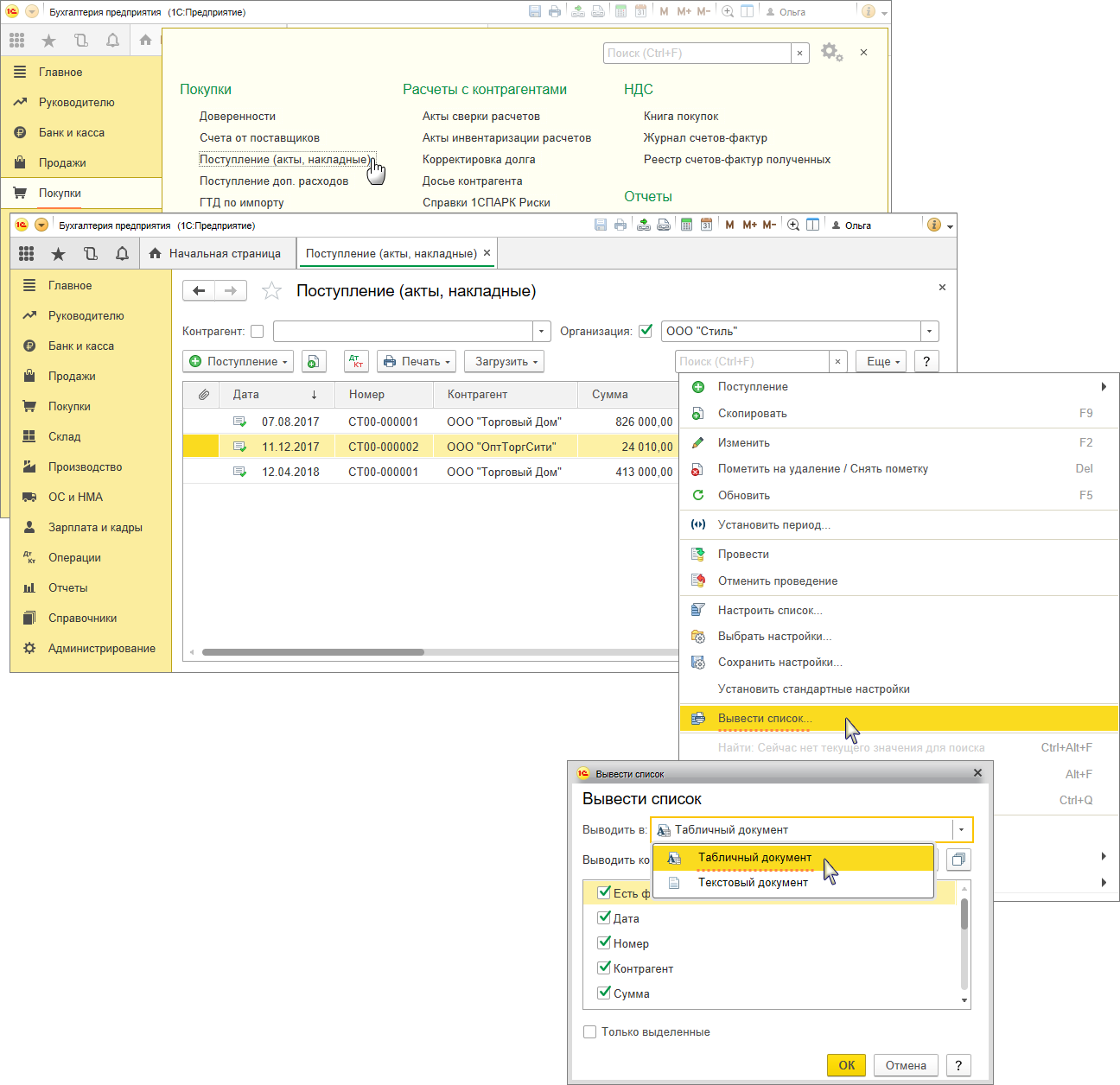Toggle the Контрагент filter checkbox
Viewport: 1120px width, 1085px height.
click(x=258, y=331)
